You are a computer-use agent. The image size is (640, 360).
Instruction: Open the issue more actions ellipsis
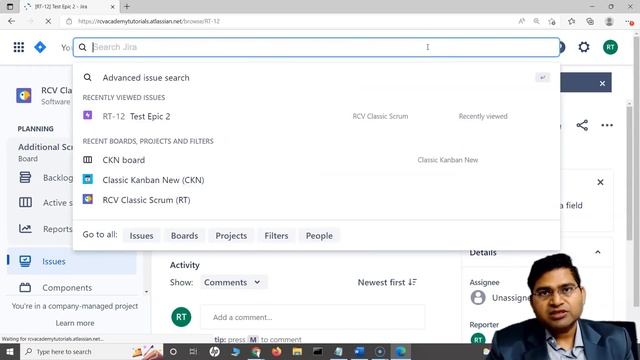(x=607, y=125)
